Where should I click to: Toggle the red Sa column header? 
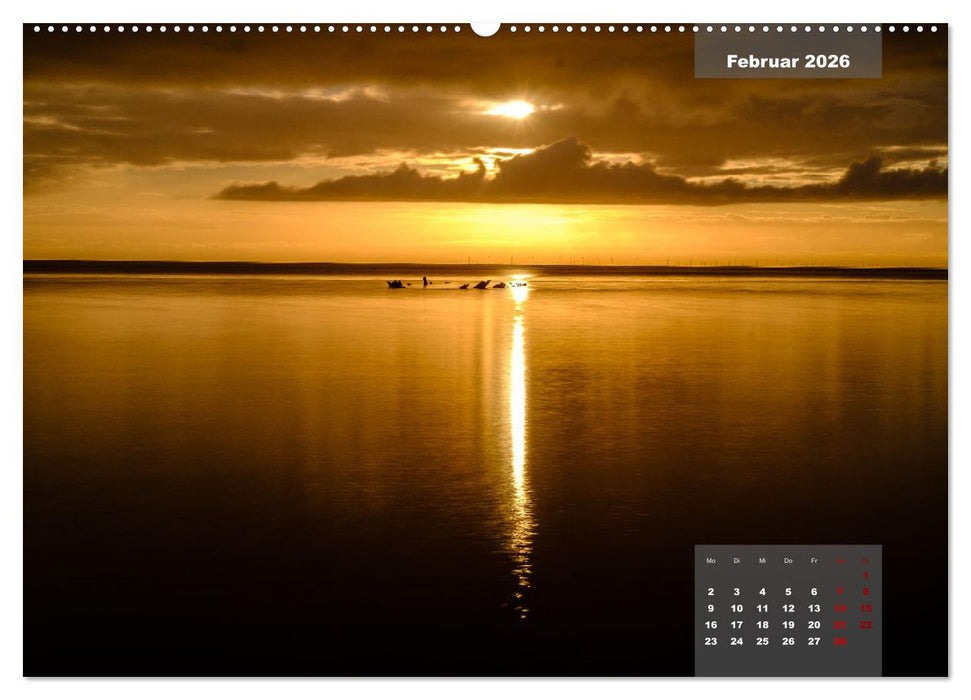point(840,560)
